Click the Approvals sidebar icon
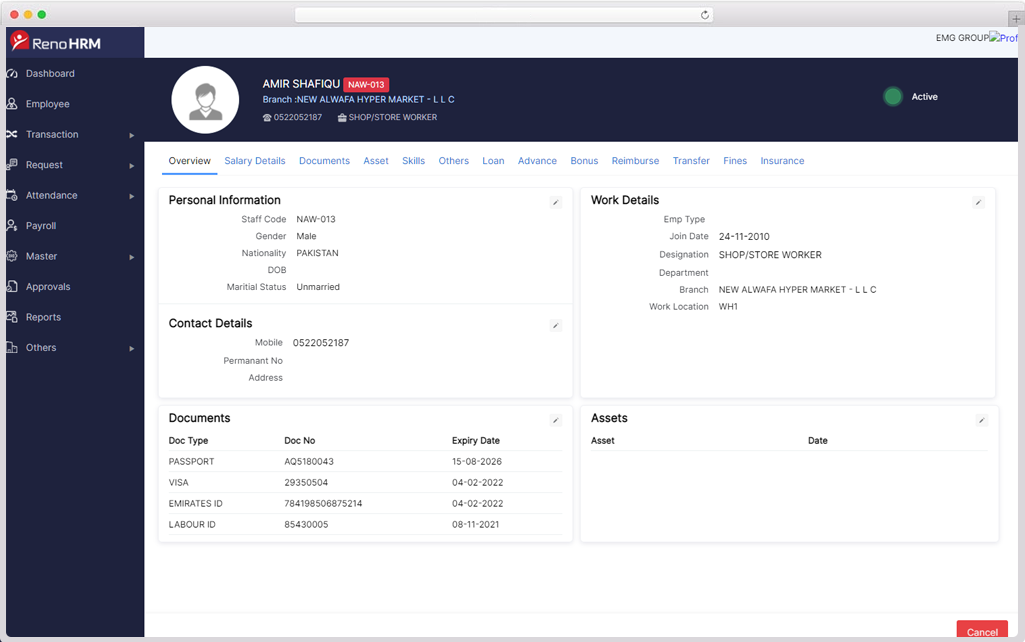Screen dimensions: 1025x642 pos(12,287)
